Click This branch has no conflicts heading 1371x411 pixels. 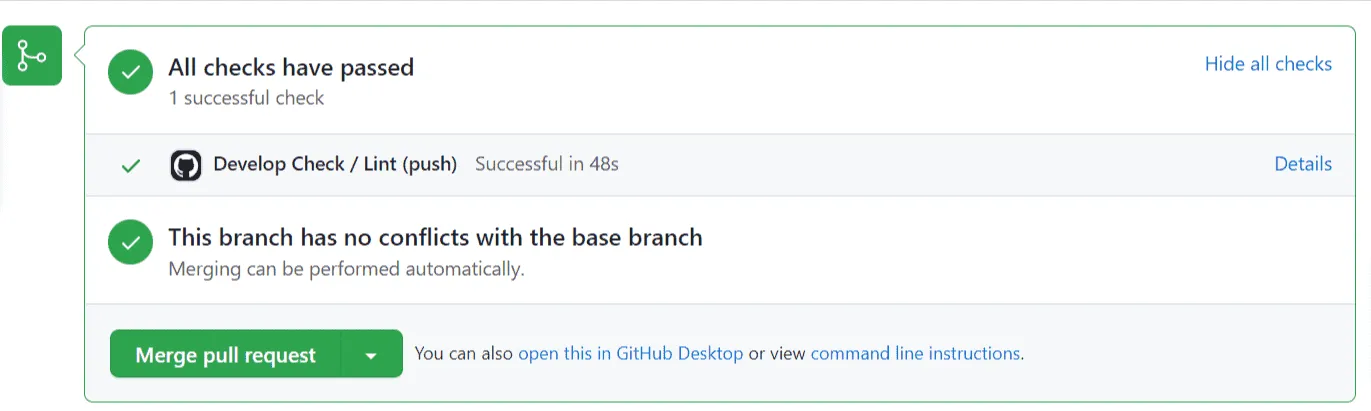(435, 238)
